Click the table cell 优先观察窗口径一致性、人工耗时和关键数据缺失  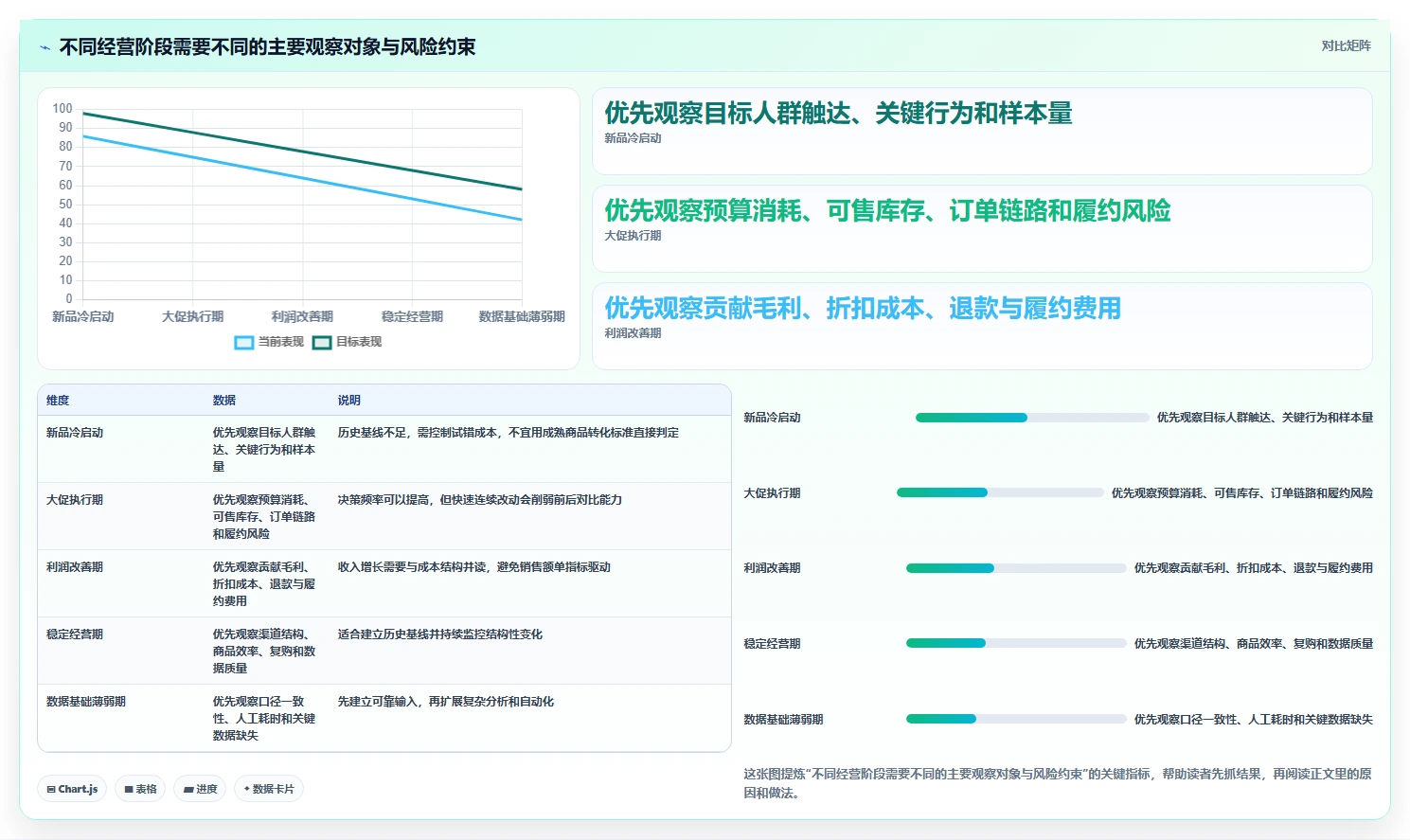click(x=264, y=719)
